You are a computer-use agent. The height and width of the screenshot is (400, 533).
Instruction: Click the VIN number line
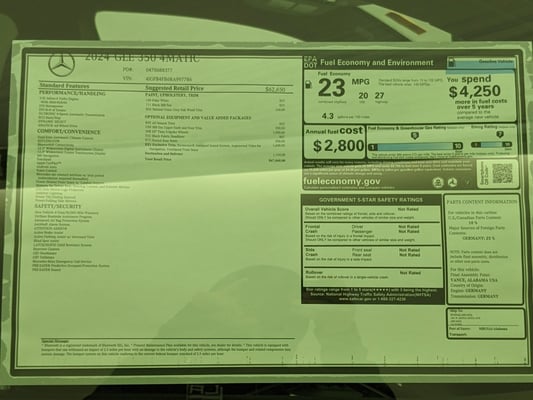[x=157, y=79]
